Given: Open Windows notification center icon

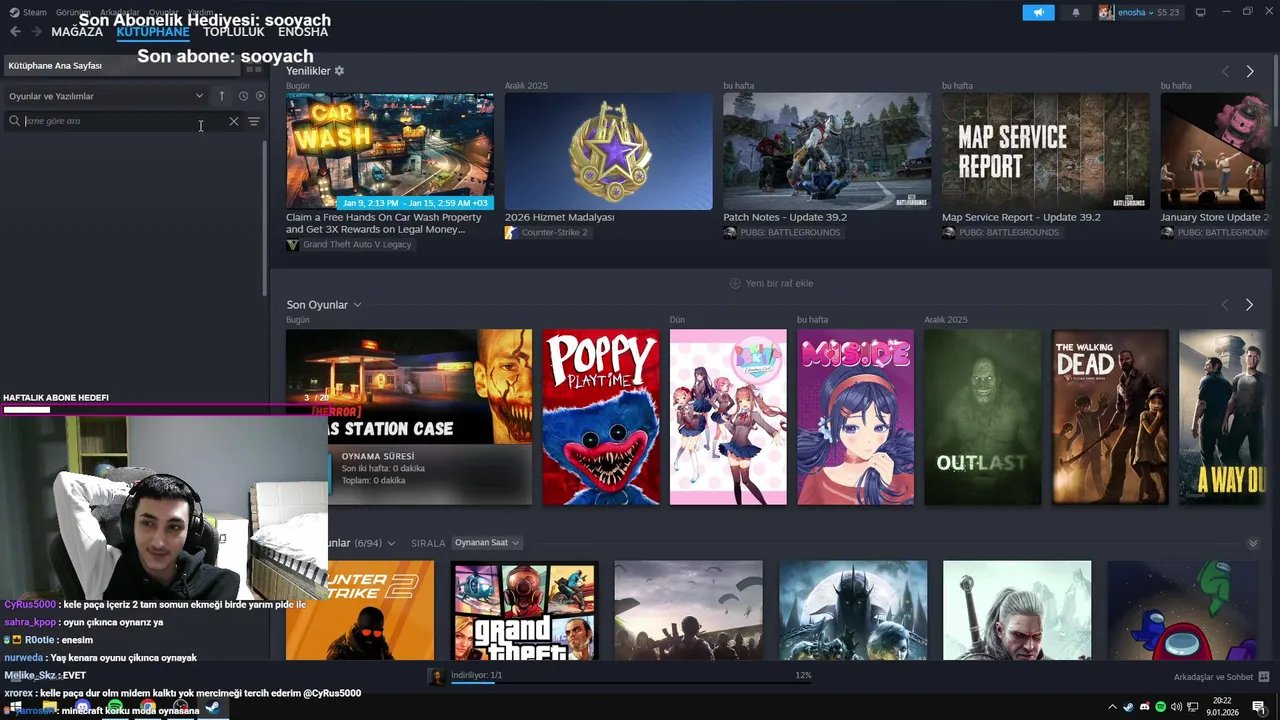Looking at the screenshot, I should point(1258,707).
